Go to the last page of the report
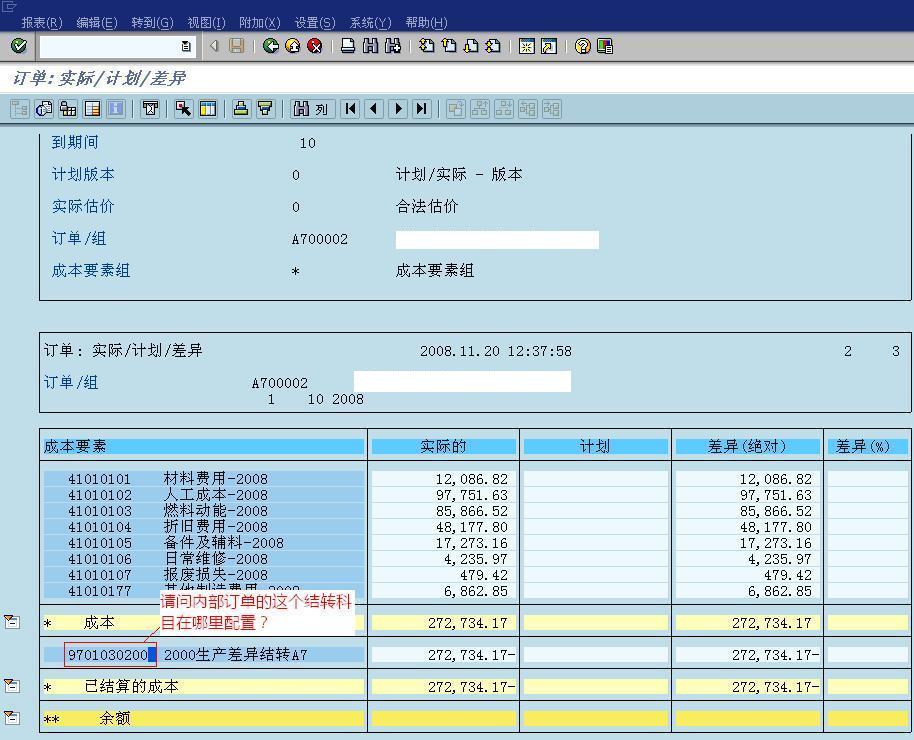This screenshot has width=914, height=740. pyautogui.click(x=422, y=109)
